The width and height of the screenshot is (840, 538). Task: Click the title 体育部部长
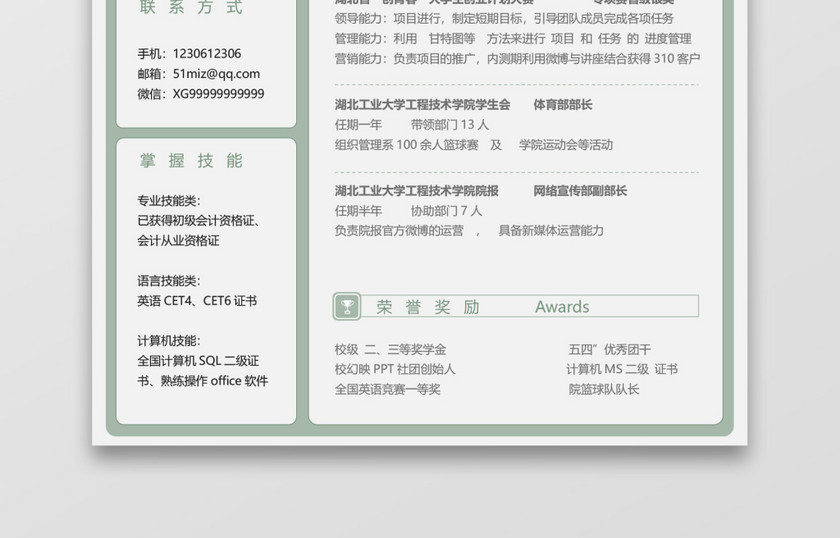coord(562,104)
